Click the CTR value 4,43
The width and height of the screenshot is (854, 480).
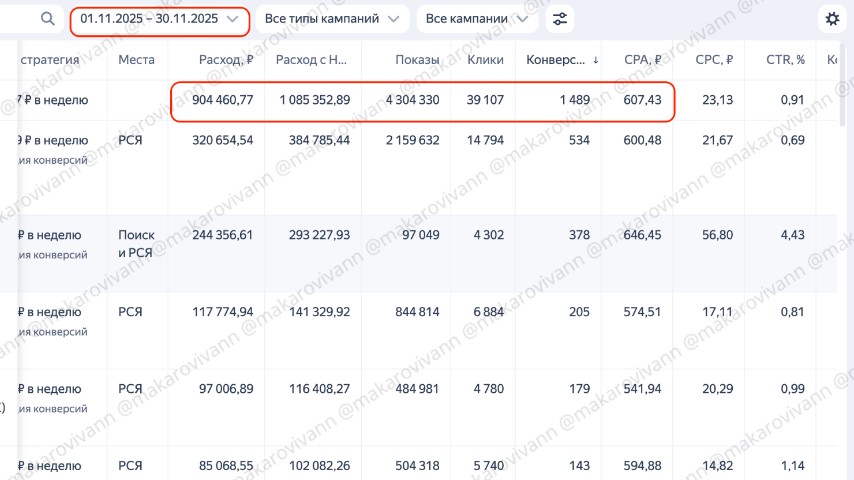coord(792,235)
